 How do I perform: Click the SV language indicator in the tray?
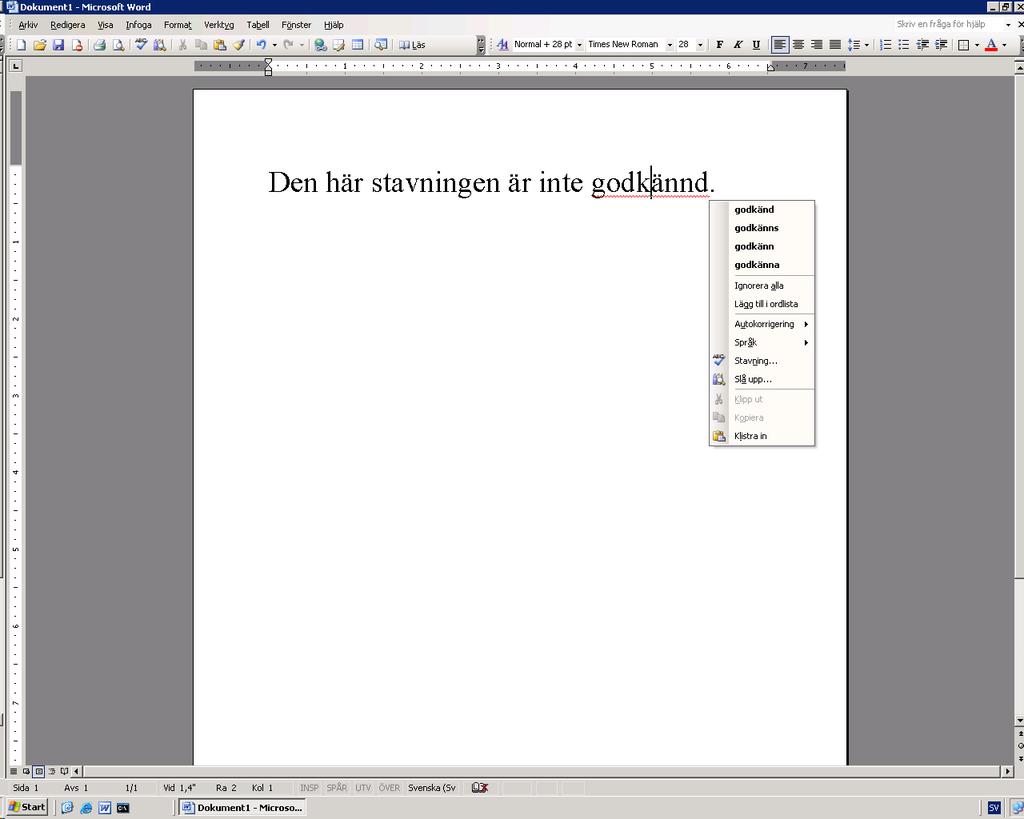coord(993,808)
